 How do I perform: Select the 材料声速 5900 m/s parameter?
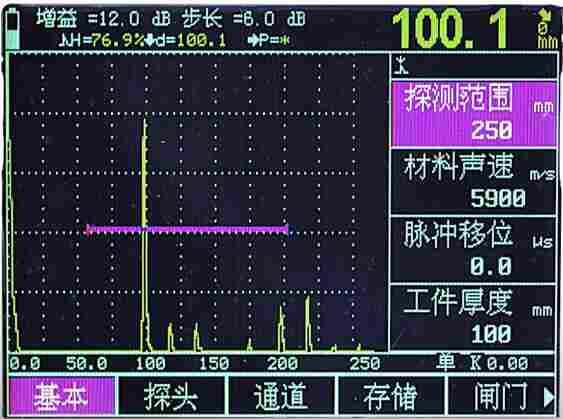[x=474, y=182]
